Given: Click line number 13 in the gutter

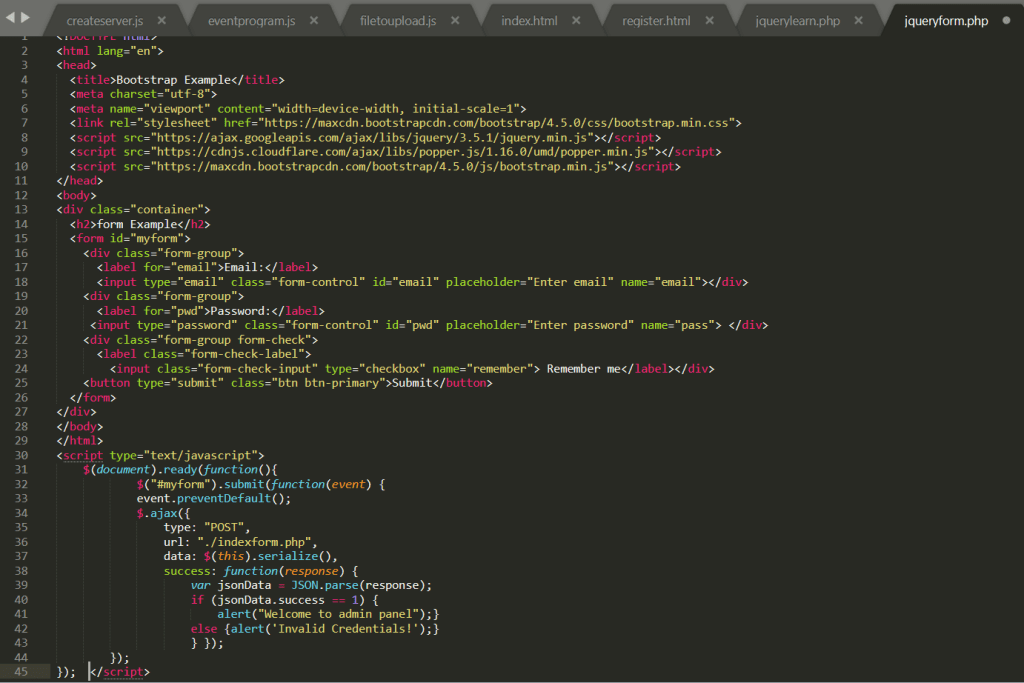Looking at the screenshot, I should click(x=22, y=209).
